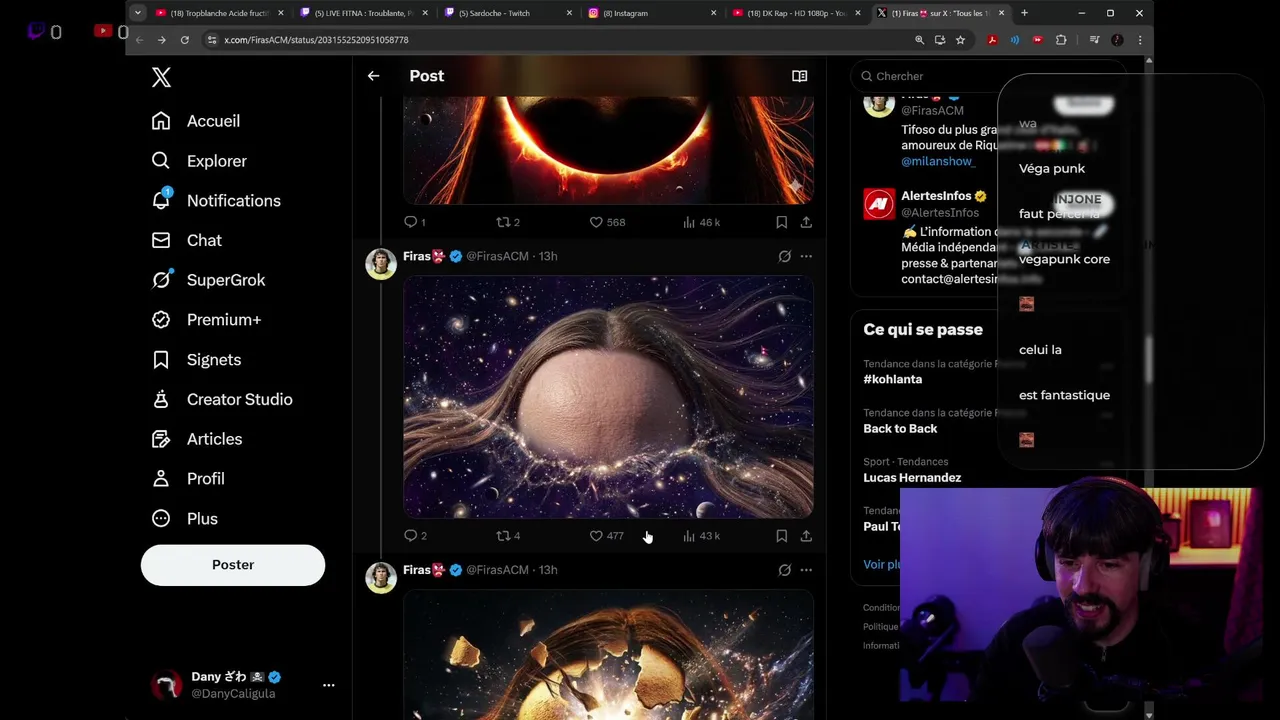Open Grok icon on the Firas post above the exploding egg image
The width and height of the screenshot is (1280, 720).
(785, 570)
